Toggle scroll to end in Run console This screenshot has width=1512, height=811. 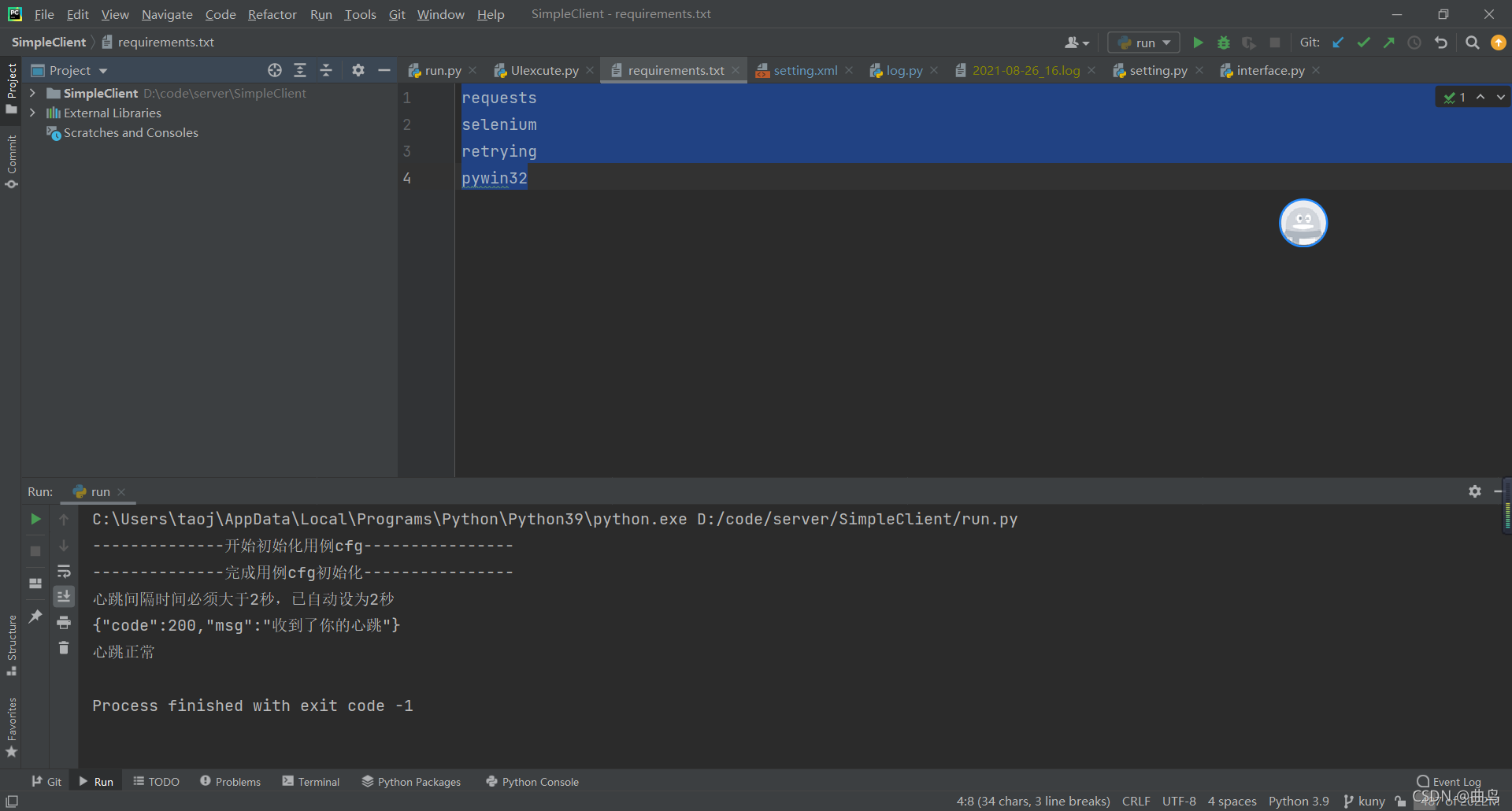(64, 596)
